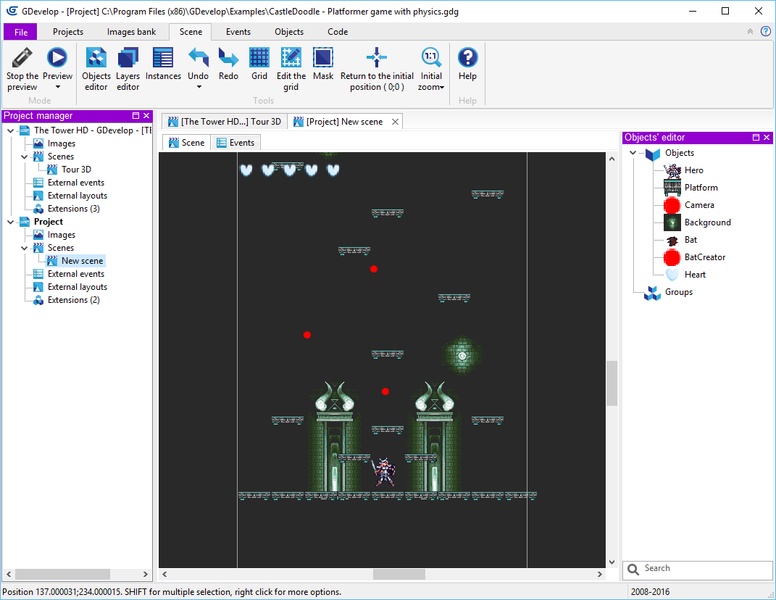The image size is (776, 600).
Task: Select the Events sub-tab of scene
Action: click(x=235, y=143)
